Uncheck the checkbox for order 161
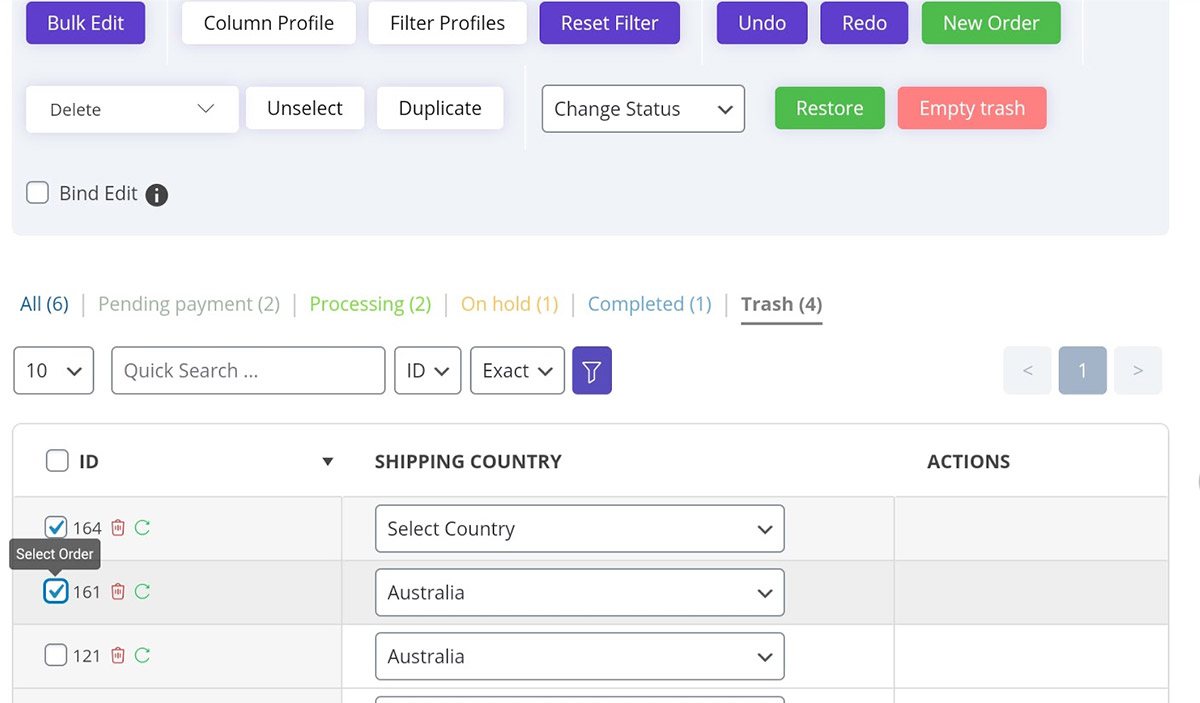Viewport: 1200px width, 703px height. [x=56, y=591]
